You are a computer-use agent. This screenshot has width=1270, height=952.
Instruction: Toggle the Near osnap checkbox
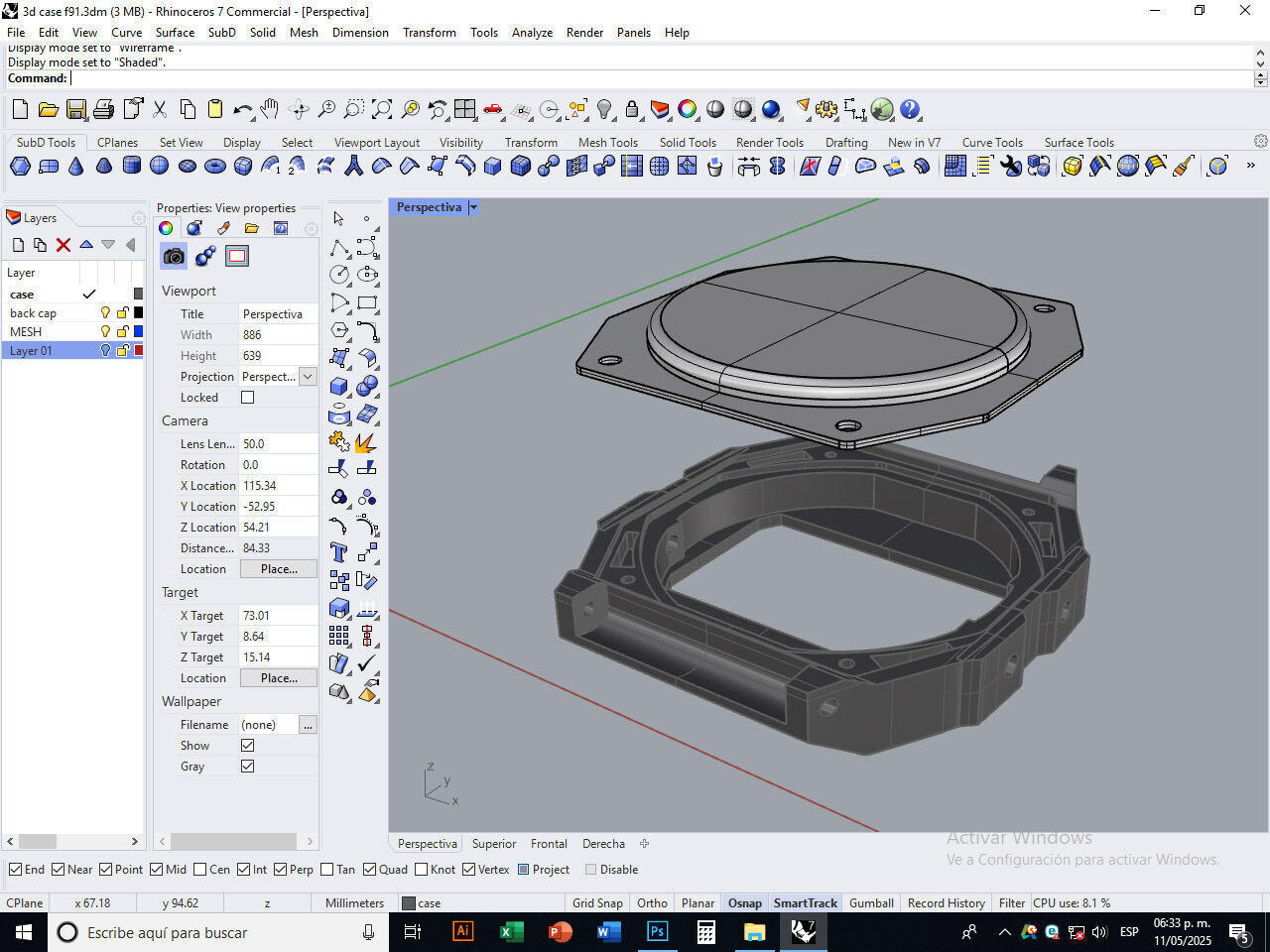pyautogui.click(x=59, y=870)
